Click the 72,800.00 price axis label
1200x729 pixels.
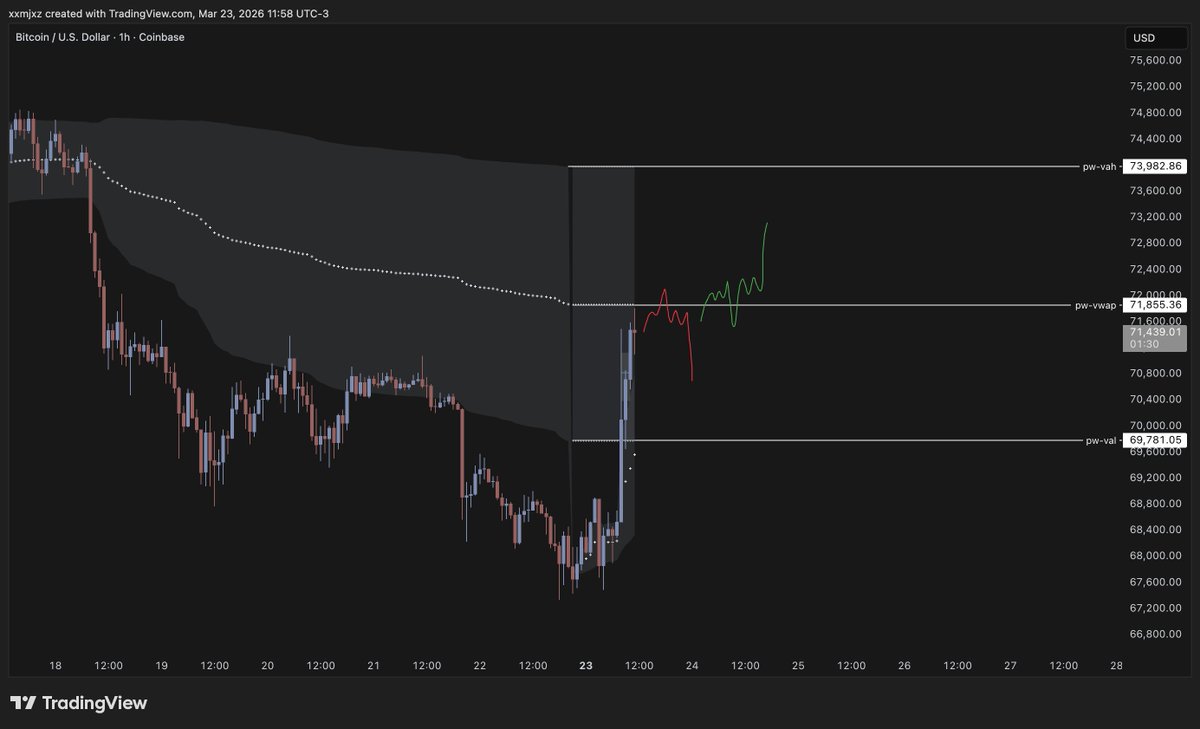[1155, 243]
